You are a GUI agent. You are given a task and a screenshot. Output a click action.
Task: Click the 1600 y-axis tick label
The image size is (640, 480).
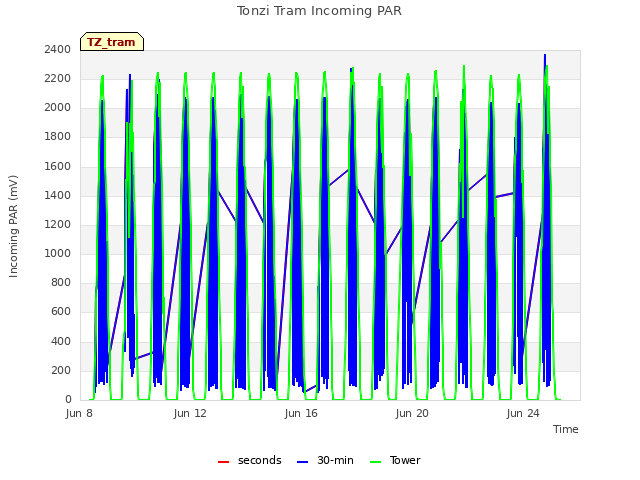tap(58, 166)
